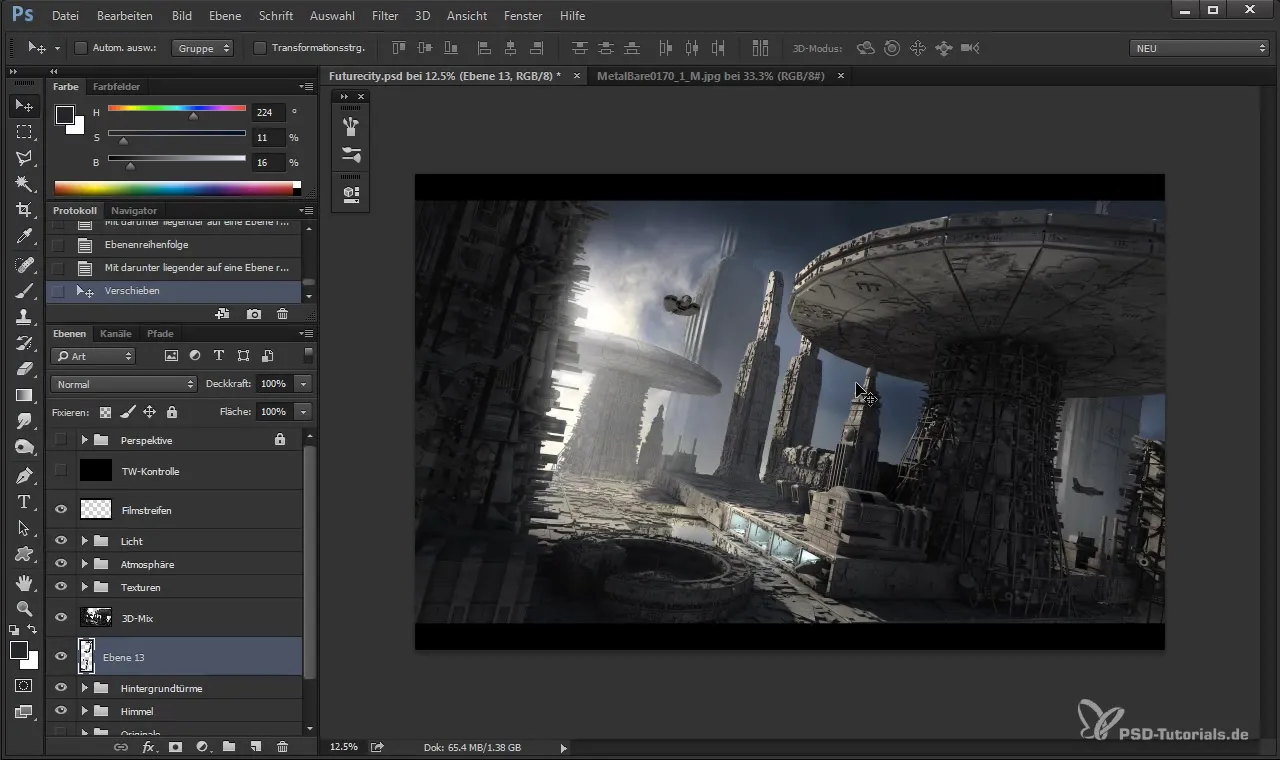Create new group folder icon in Ebenen
Image resolution: width=1280 pixels, height=760 pixels.
coord(229,747)
